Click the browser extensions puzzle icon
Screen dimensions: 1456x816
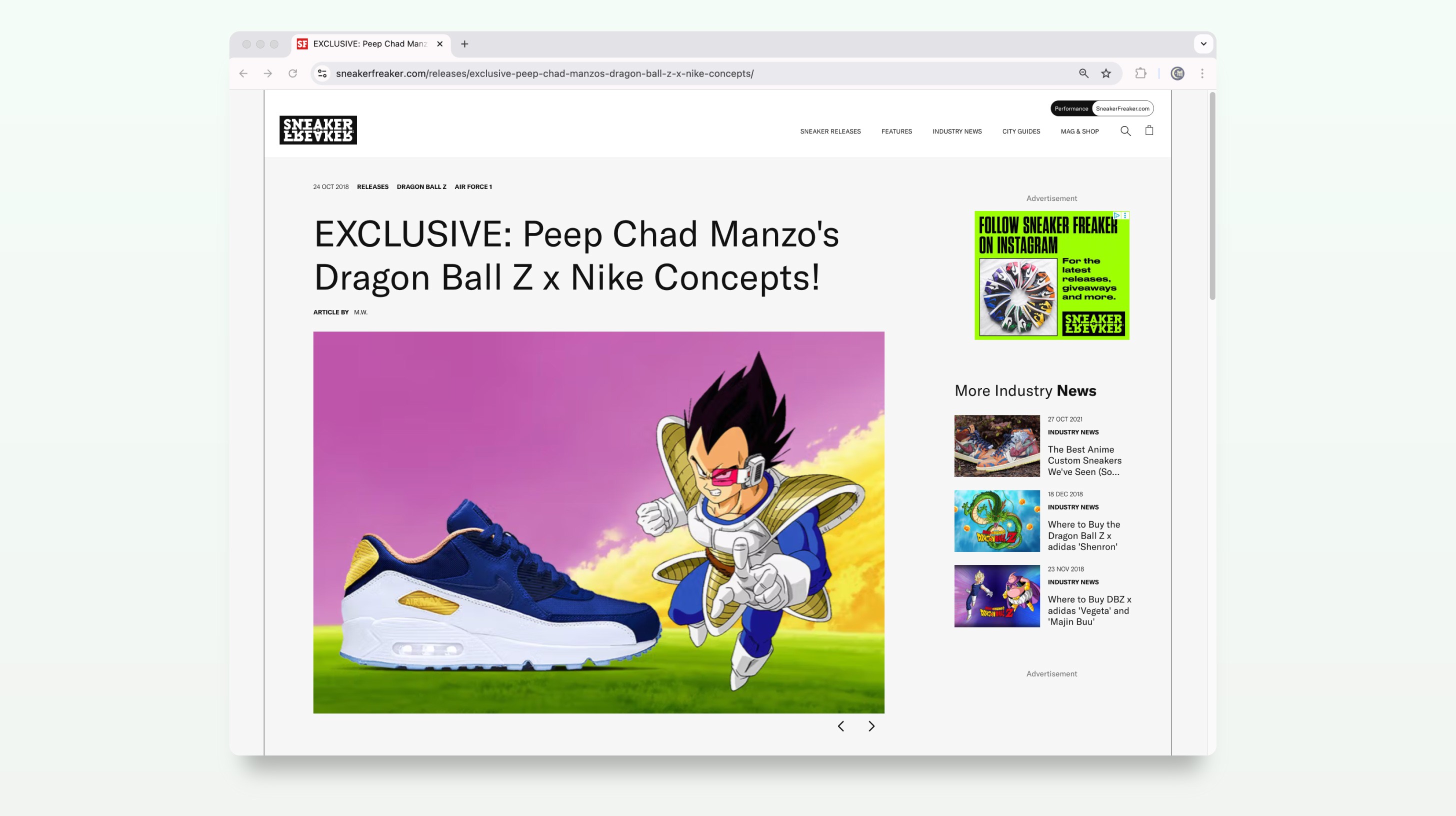click(1140, 73)
